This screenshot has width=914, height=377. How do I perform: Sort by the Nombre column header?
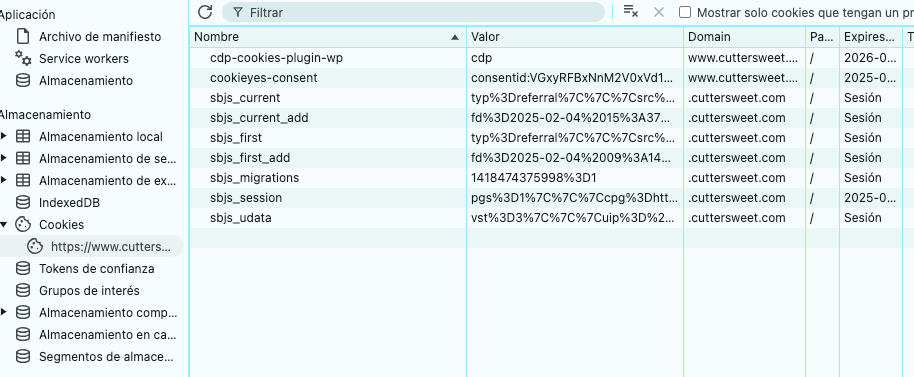pyautogui.click(x=328, y=37)
